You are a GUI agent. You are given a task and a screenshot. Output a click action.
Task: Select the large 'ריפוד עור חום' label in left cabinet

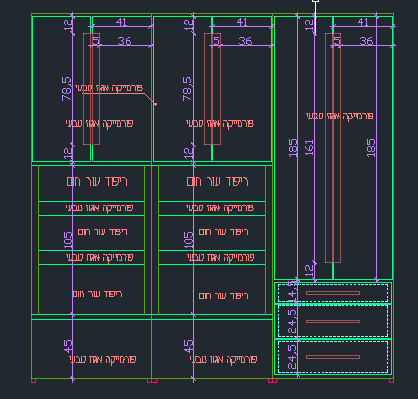(x=97, y=182)
